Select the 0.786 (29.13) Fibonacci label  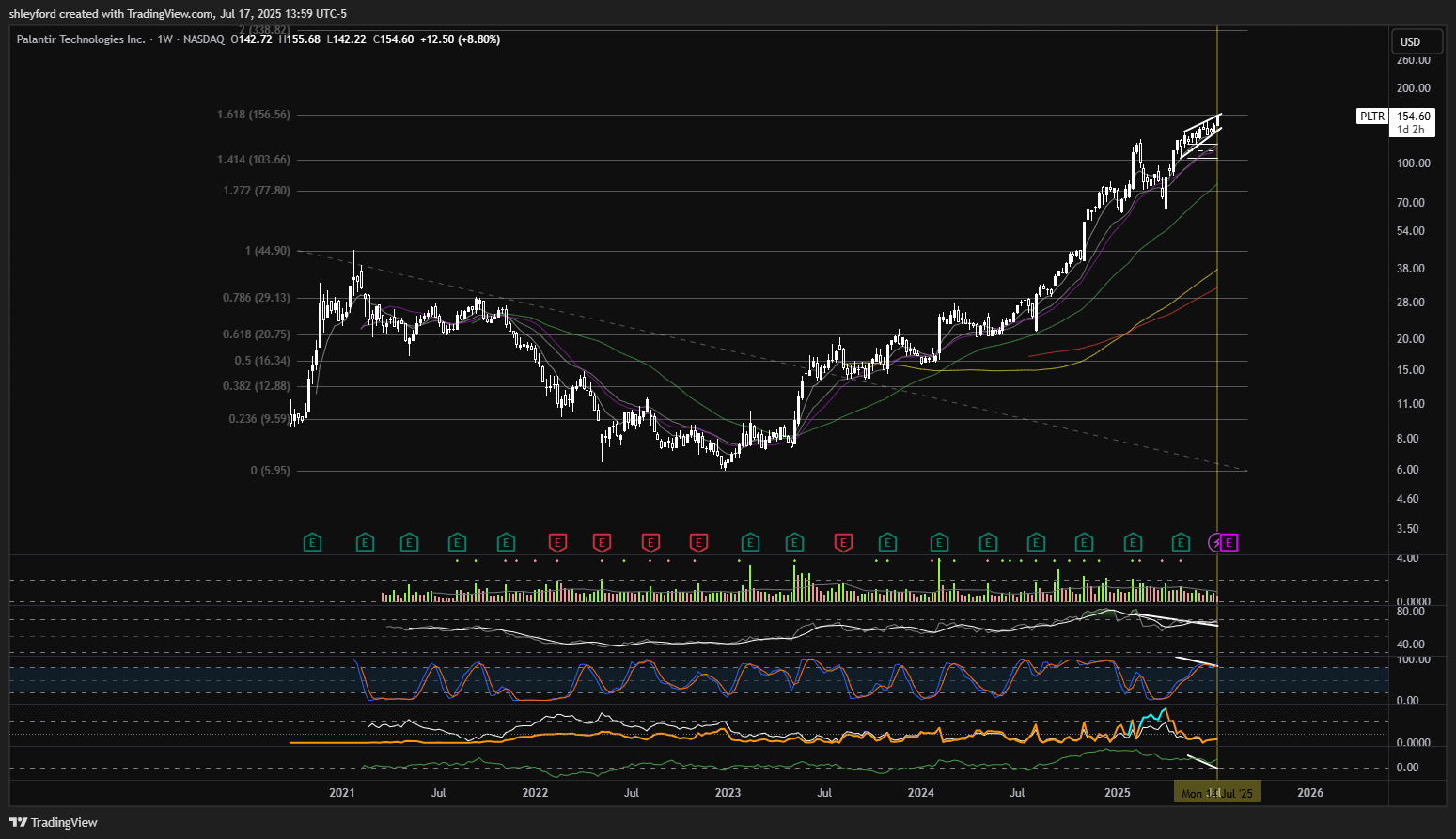coord(257,298)
